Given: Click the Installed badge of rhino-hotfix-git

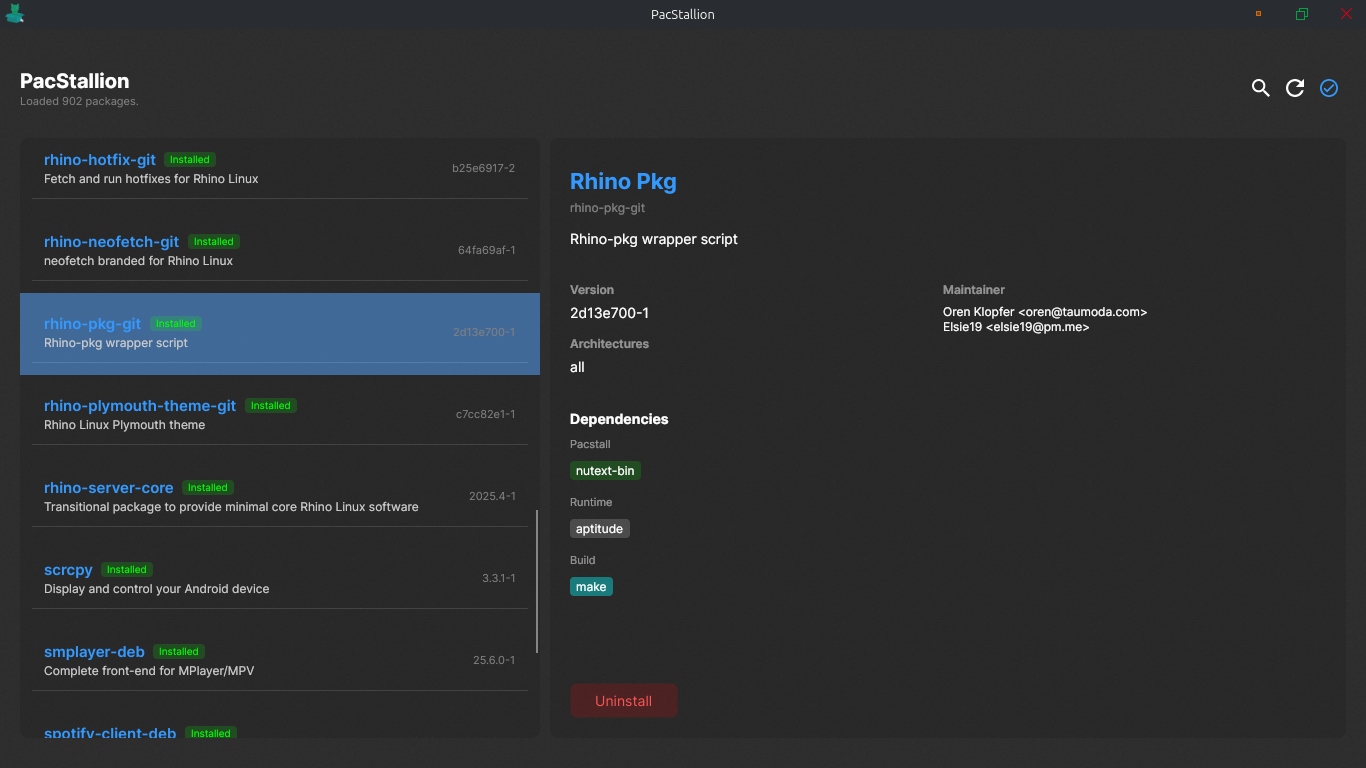Looking at the screenshot, I should point(190,160).
